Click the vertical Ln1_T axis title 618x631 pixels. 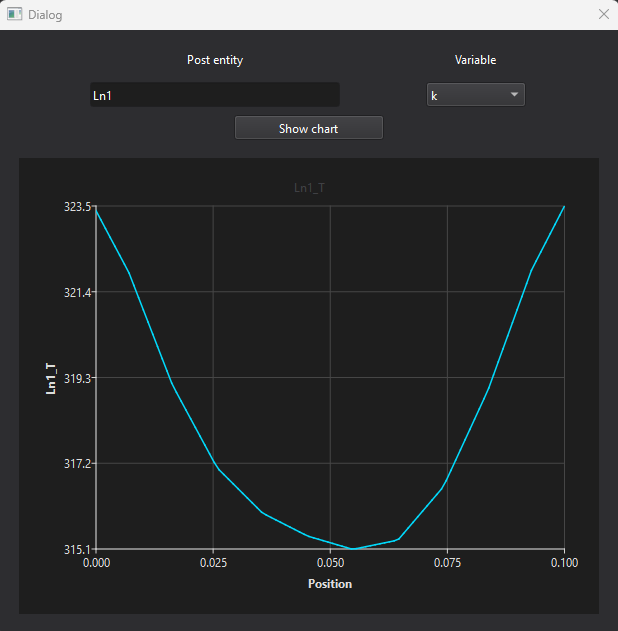[x=51, y=378]
